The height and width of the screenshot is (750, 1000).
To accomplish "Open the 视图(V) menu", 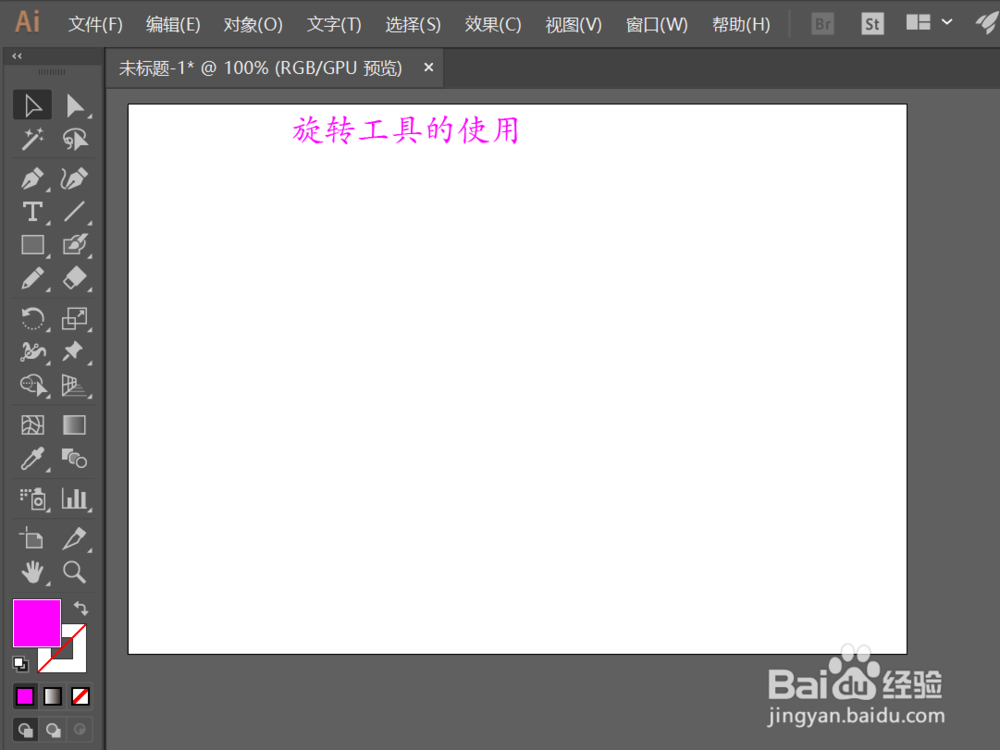I will pos(573,24).
